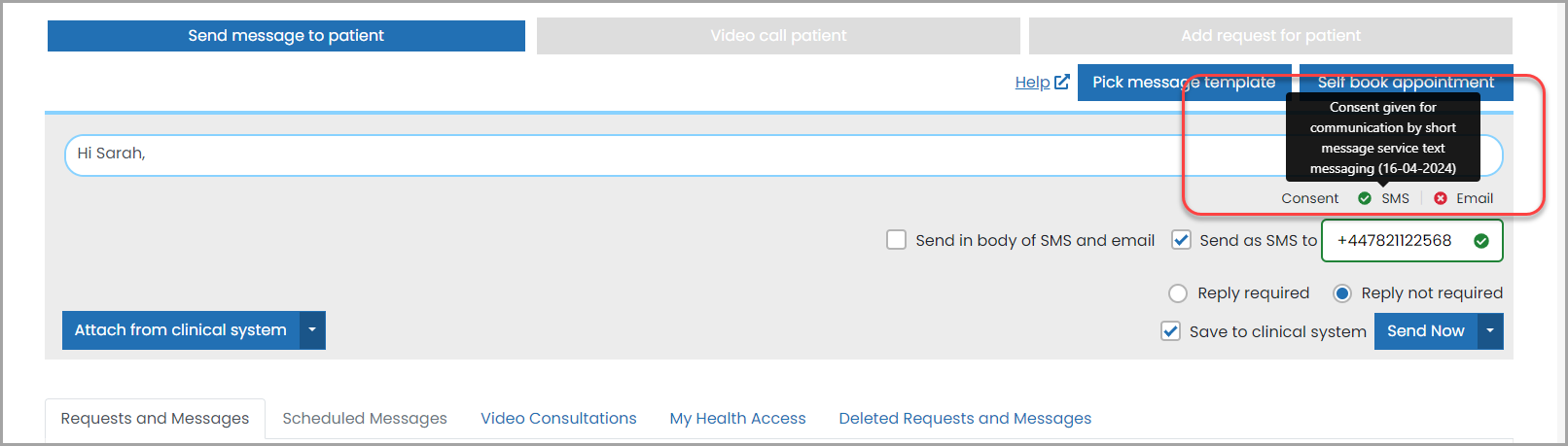
Task: Open the Video Consultations tab
Action: click(558, 419)
